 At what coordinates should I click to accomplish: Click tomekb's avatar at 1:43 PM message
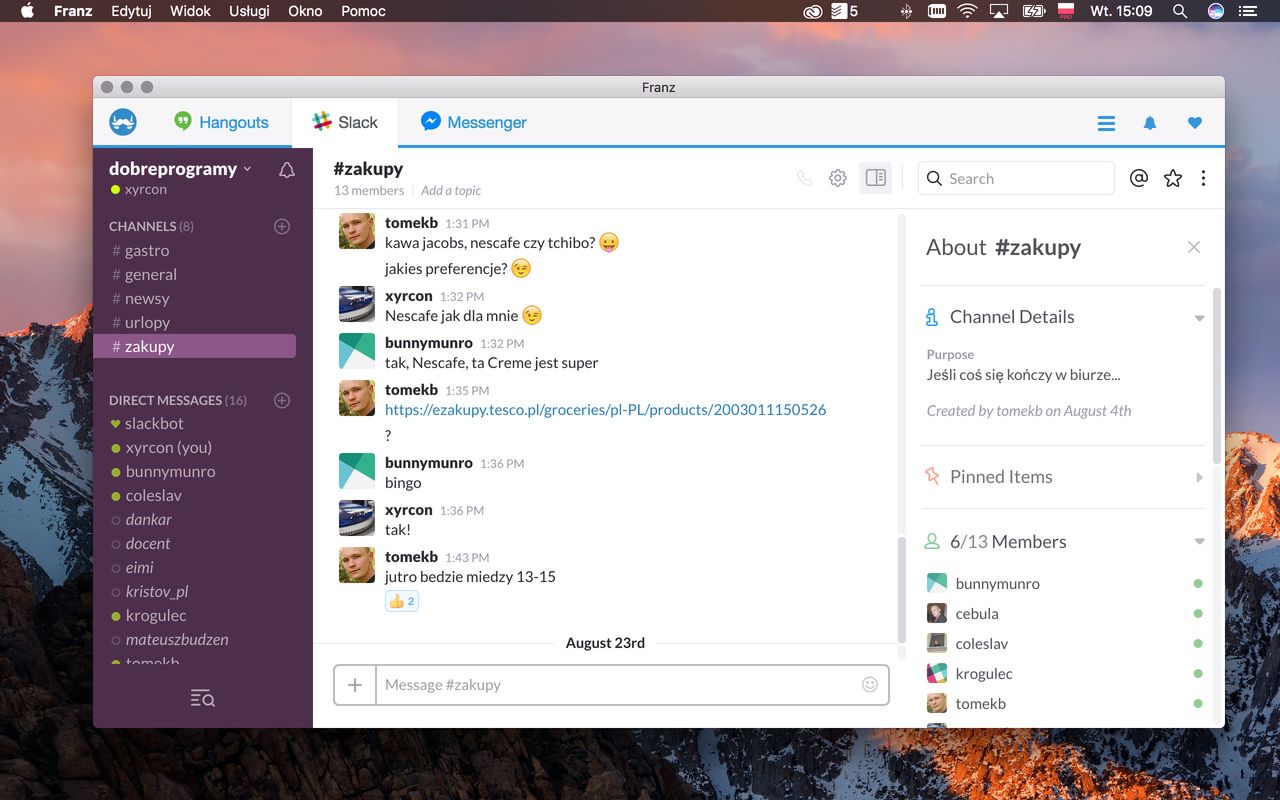click(357, 565)
